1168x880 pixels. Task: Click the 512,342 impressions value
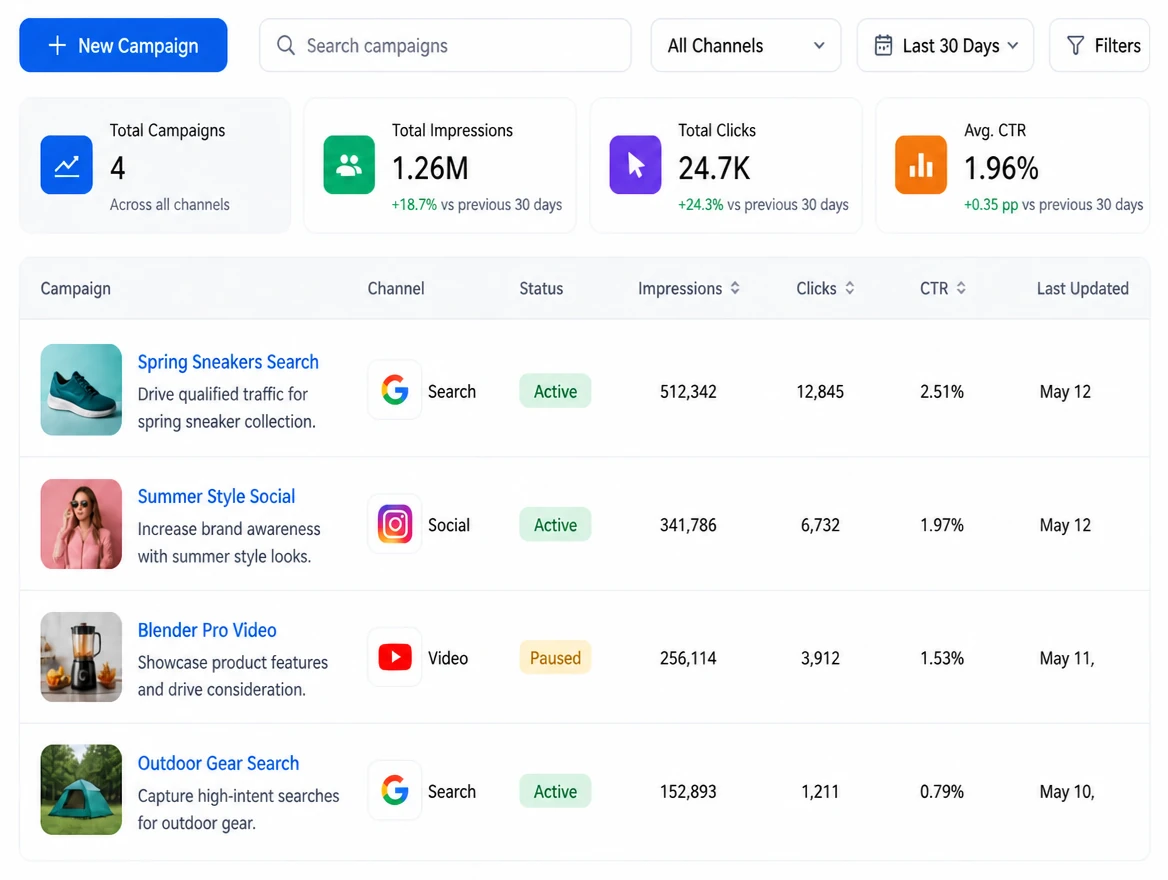688,392
